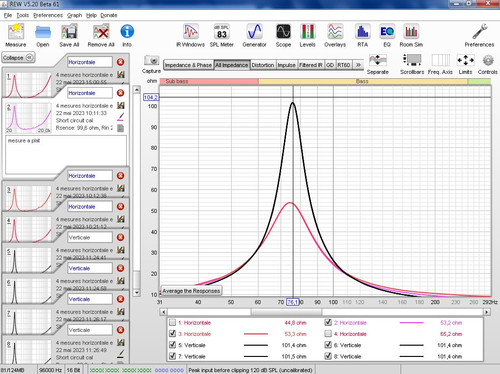Viewport: 500px width, 374px height.
Task: Toggle checkbox for 5: Verticale trace
Action: pos(172,345)
